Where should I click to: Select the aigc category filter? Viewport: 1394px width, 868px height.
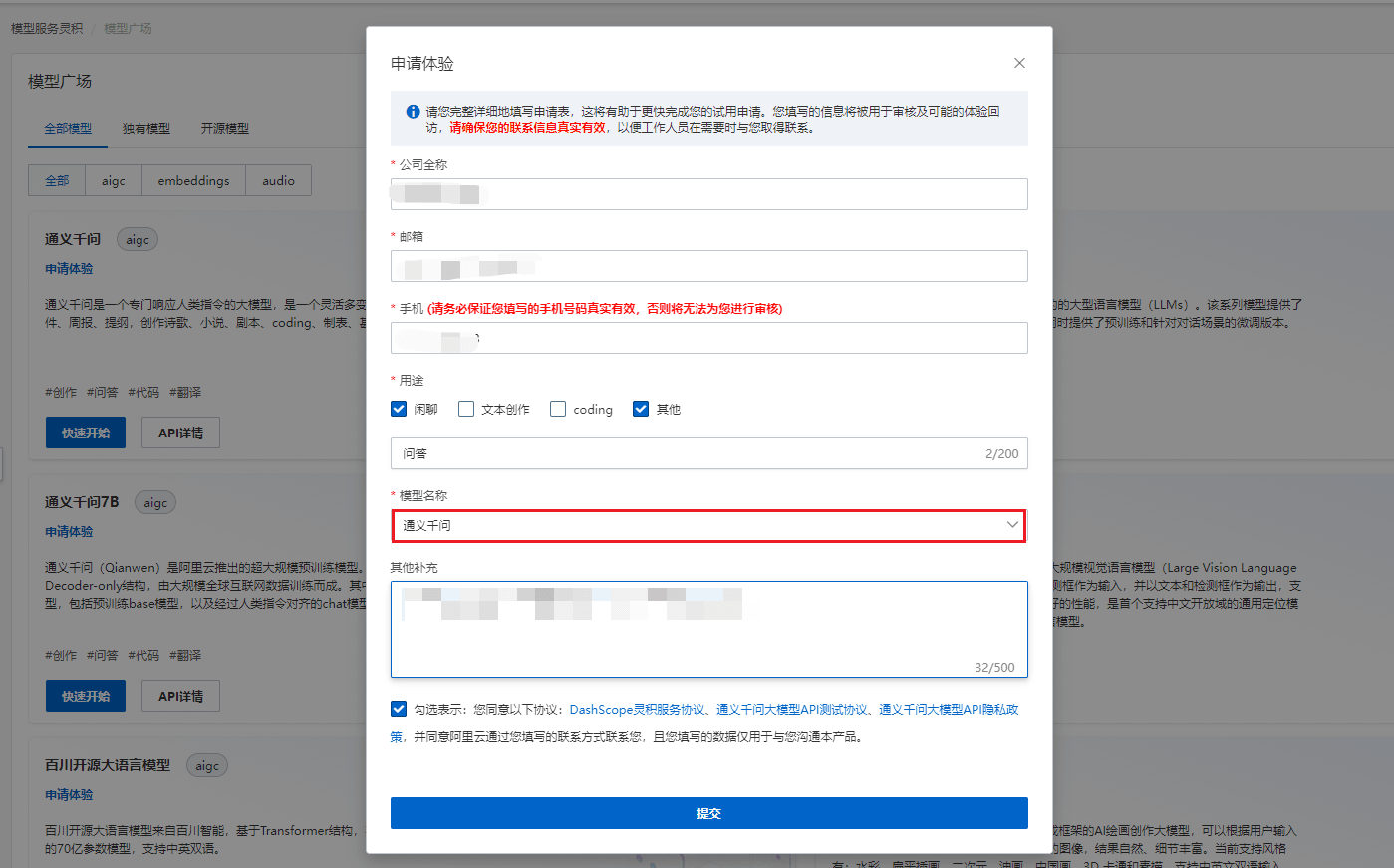point(114,180)
